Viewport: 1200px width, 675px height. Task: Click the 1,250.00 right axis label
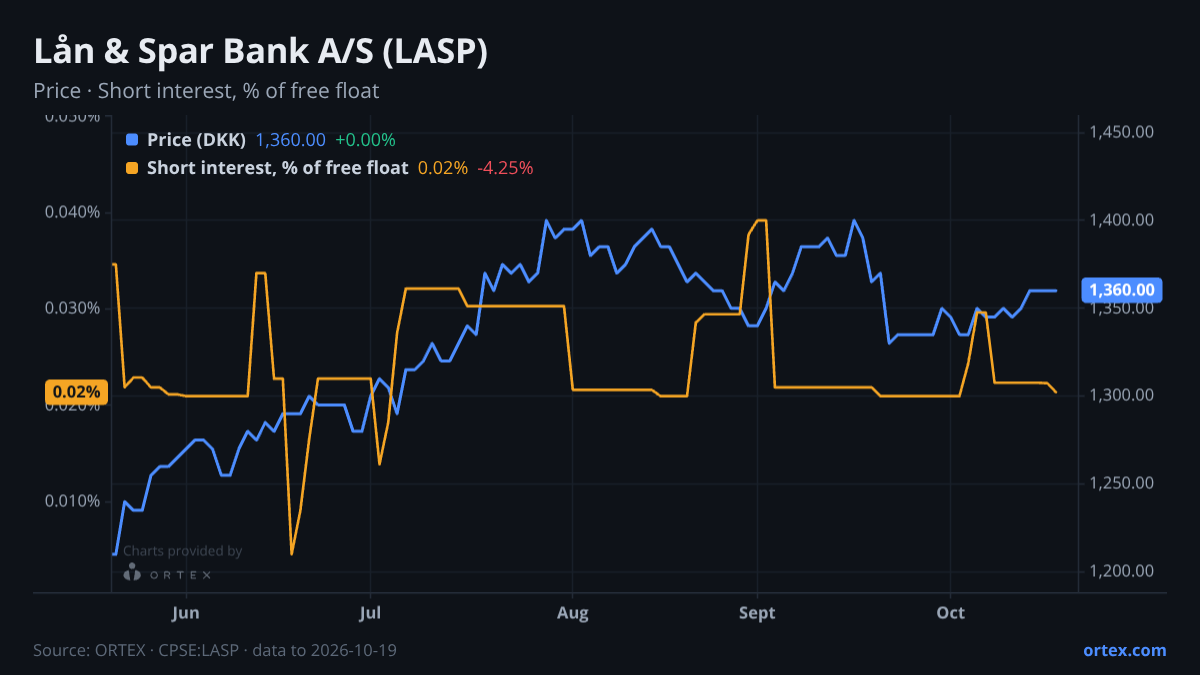pyautogui.click(x=1122, y=484)
